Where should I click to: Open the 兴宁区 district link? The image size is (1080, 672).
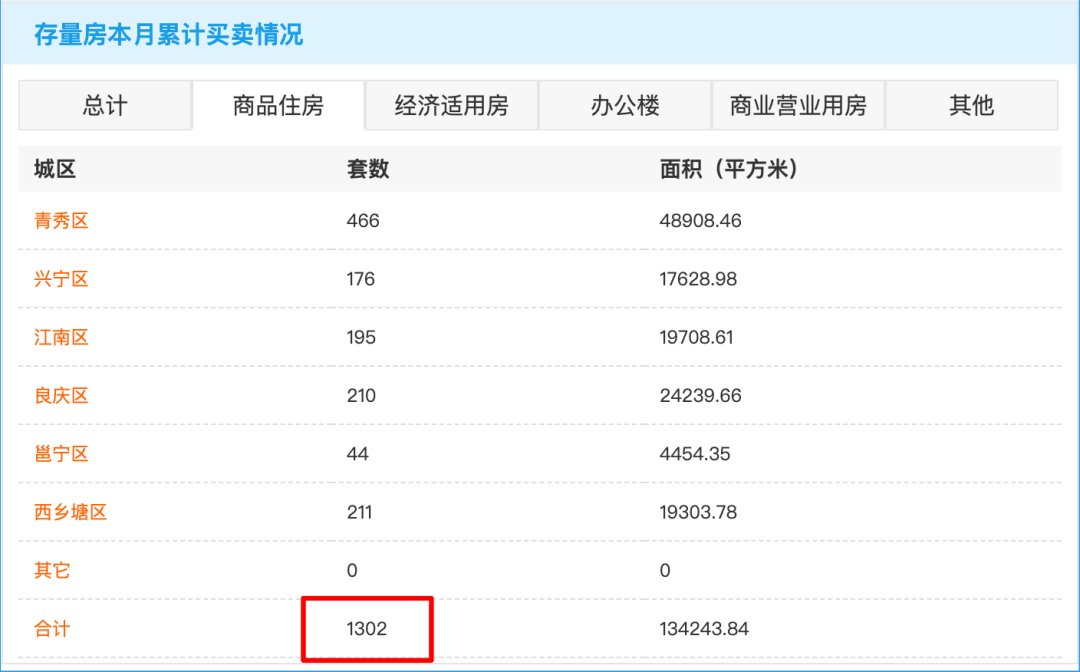pos(61,279)
